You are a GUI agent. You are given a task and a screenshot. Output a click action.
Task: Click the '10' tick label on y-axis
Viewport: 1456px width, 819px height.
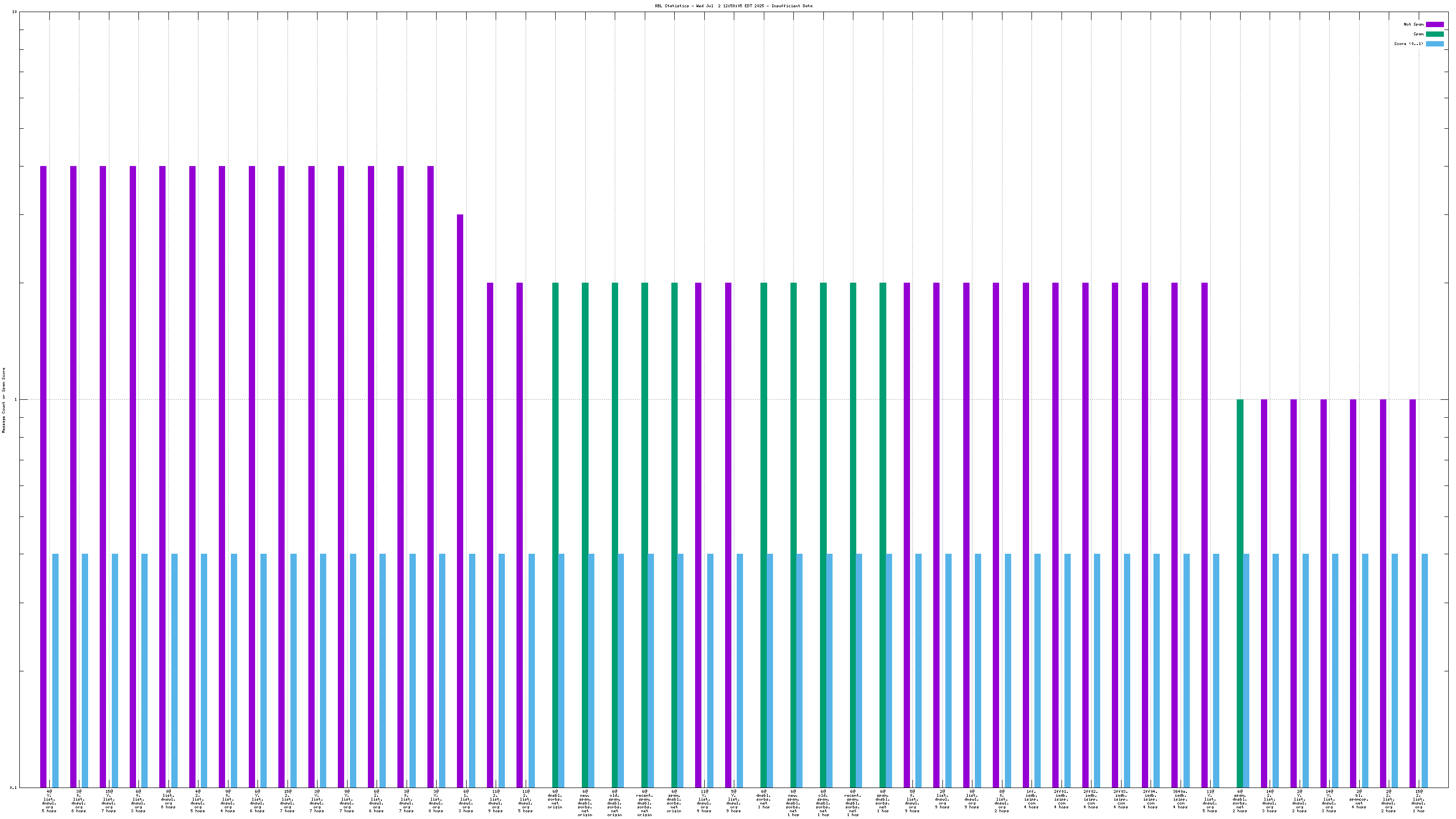click(x=14, y=12)
